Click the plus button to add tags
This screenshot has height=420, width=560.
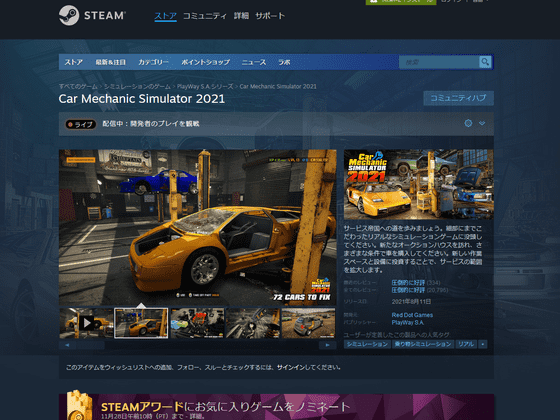click(x=482, y=344)
